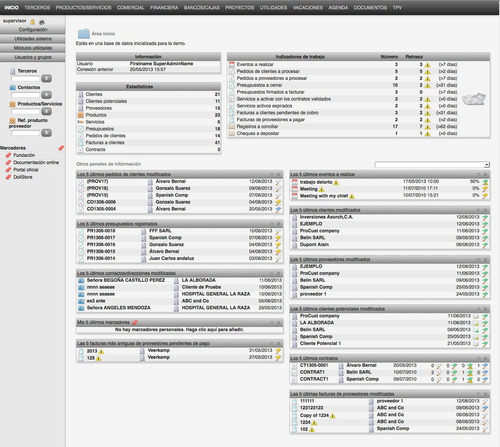This screenshot has height=447, width=500.
Task: Open the AGENDA menu
Action: coord(338,7)
